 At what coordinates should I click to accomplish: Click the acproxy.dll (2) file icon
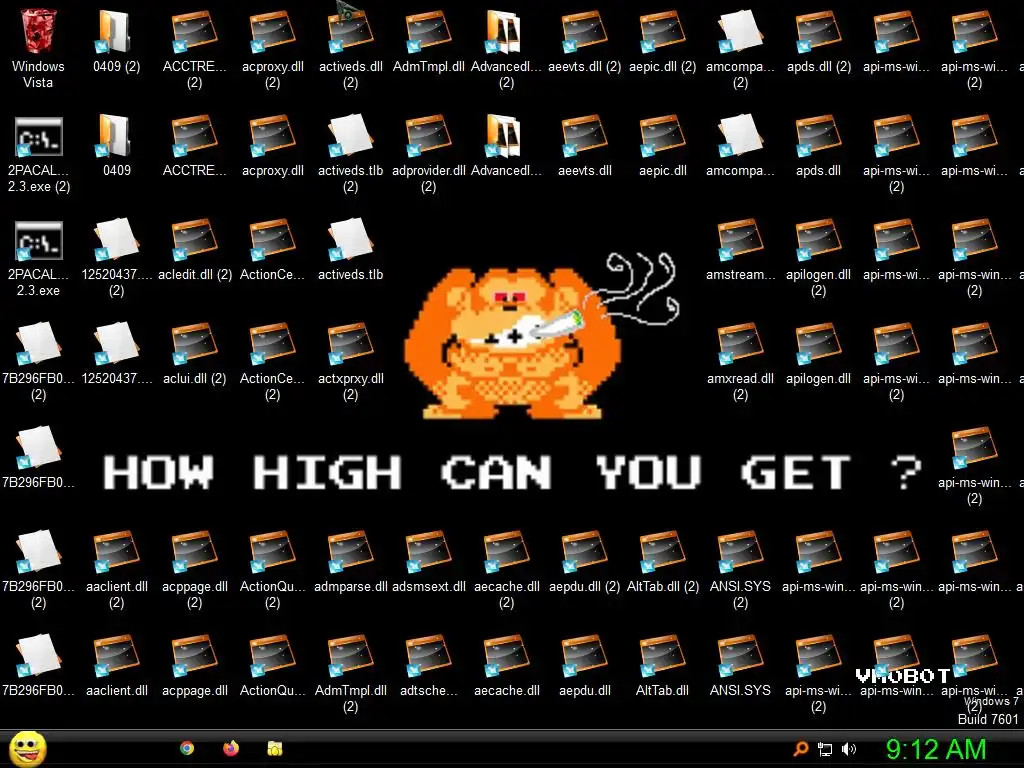272,31
